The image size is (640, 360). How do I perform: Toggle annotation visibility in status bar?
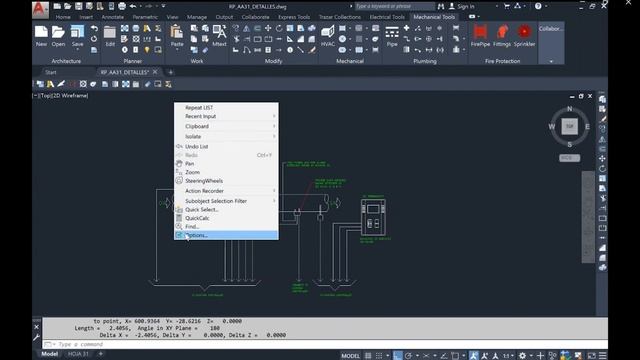coord(473,356)
